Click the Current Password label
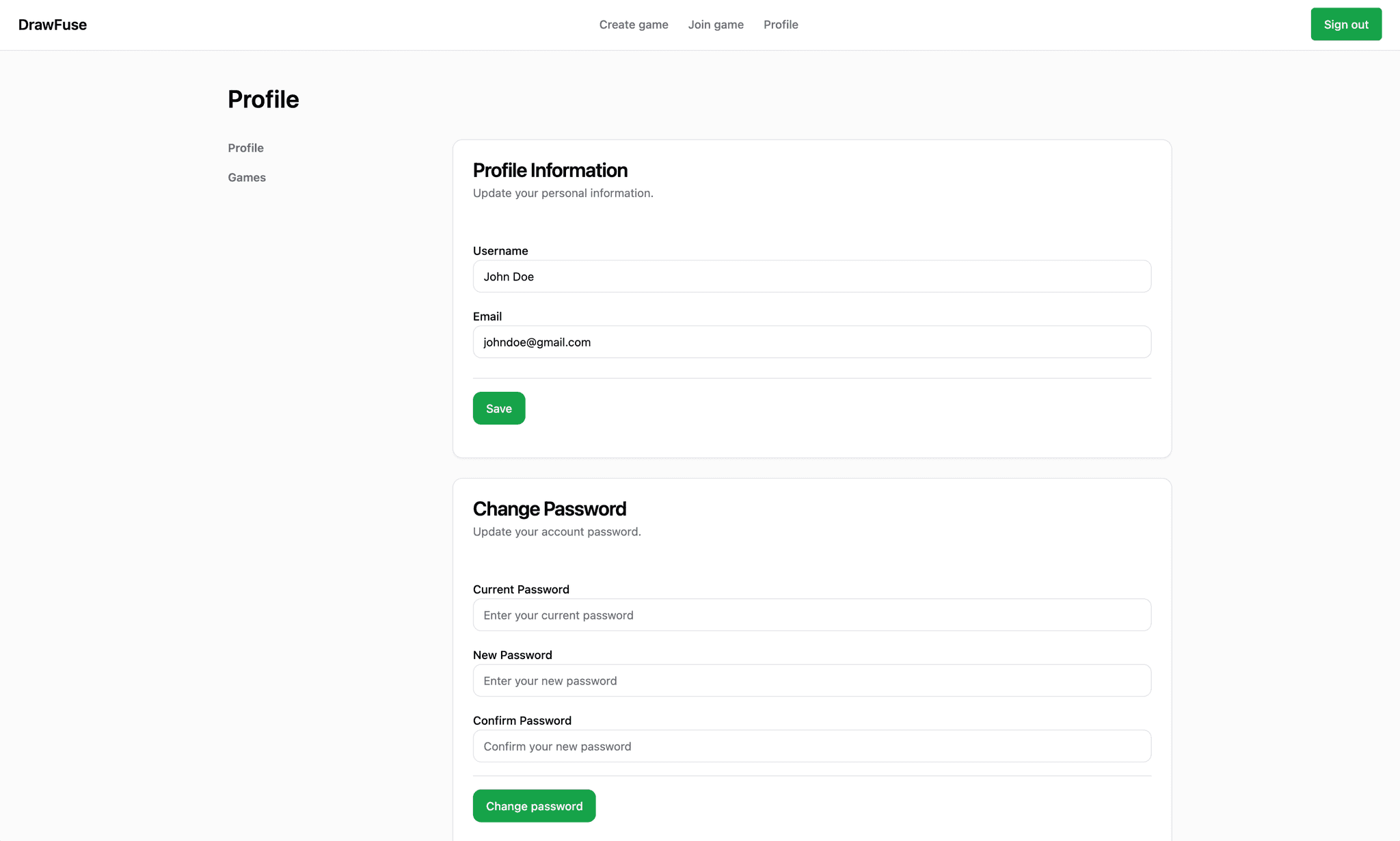The width and height of the screenshot is (1400, 841). [521, 589]
